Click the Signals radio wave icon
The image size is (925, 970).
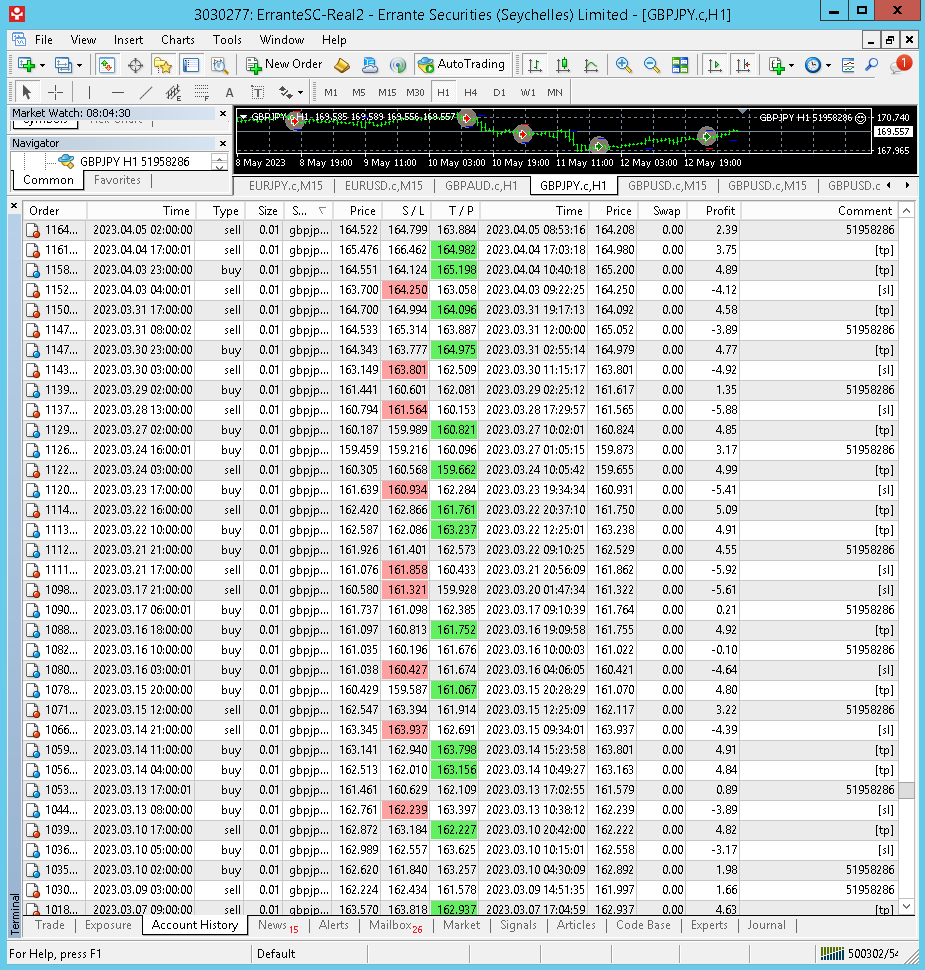pos(397,64)
